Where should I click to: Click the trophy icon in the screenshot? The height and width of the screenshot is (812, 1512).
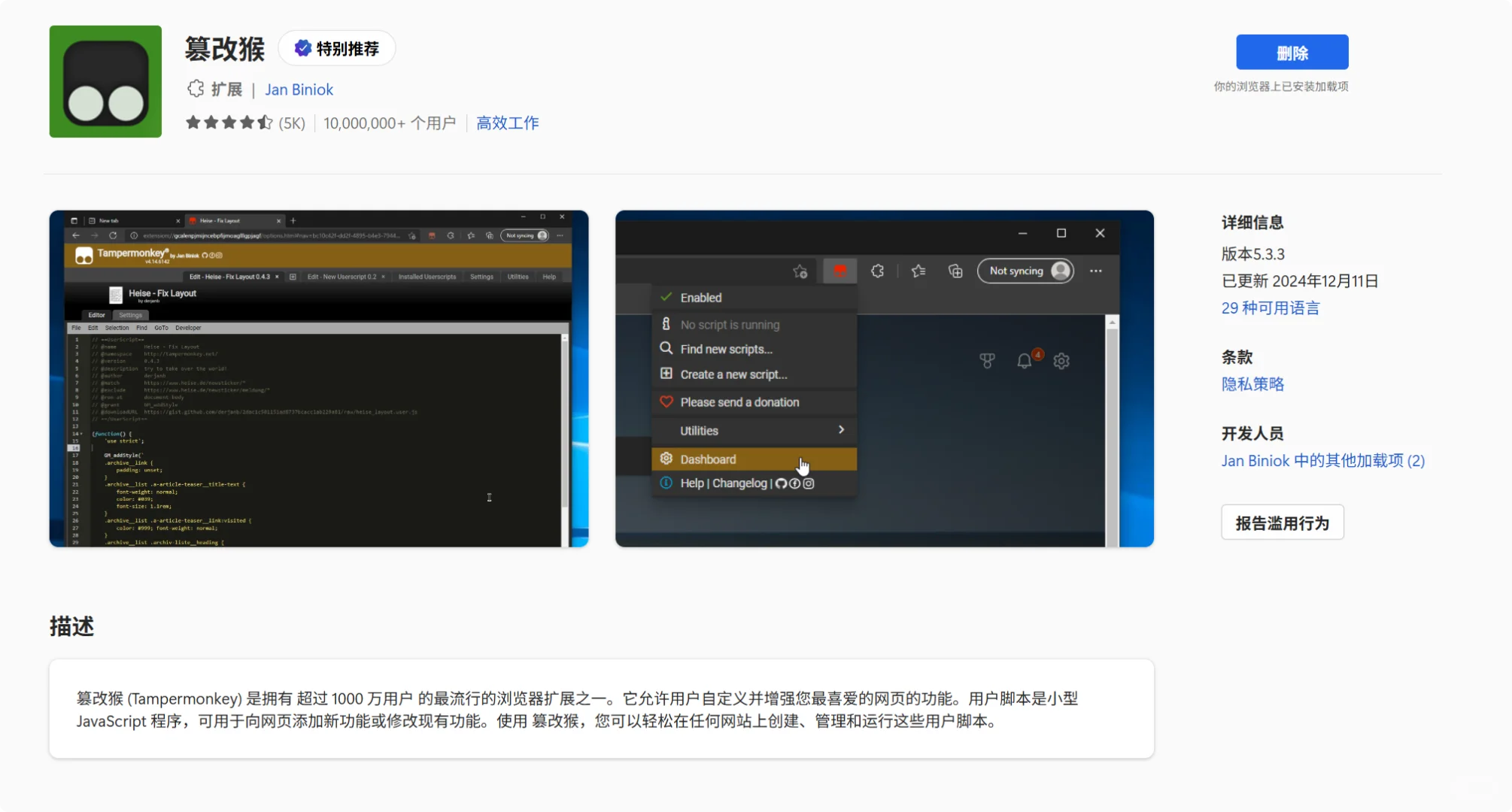tap(987, 361)
